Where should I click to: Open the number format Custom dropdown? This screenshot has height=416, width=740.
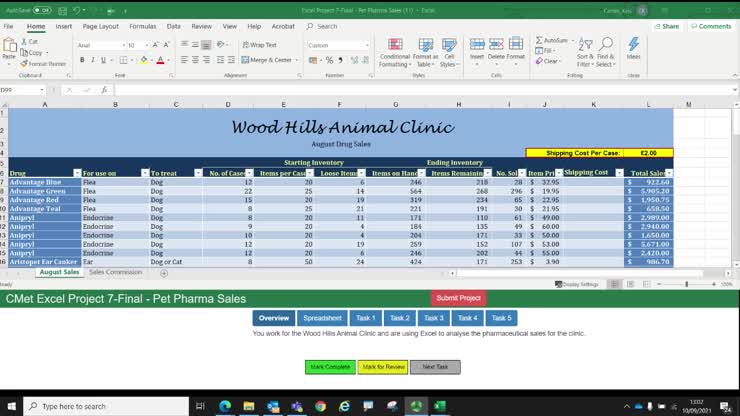click(367, 45)
